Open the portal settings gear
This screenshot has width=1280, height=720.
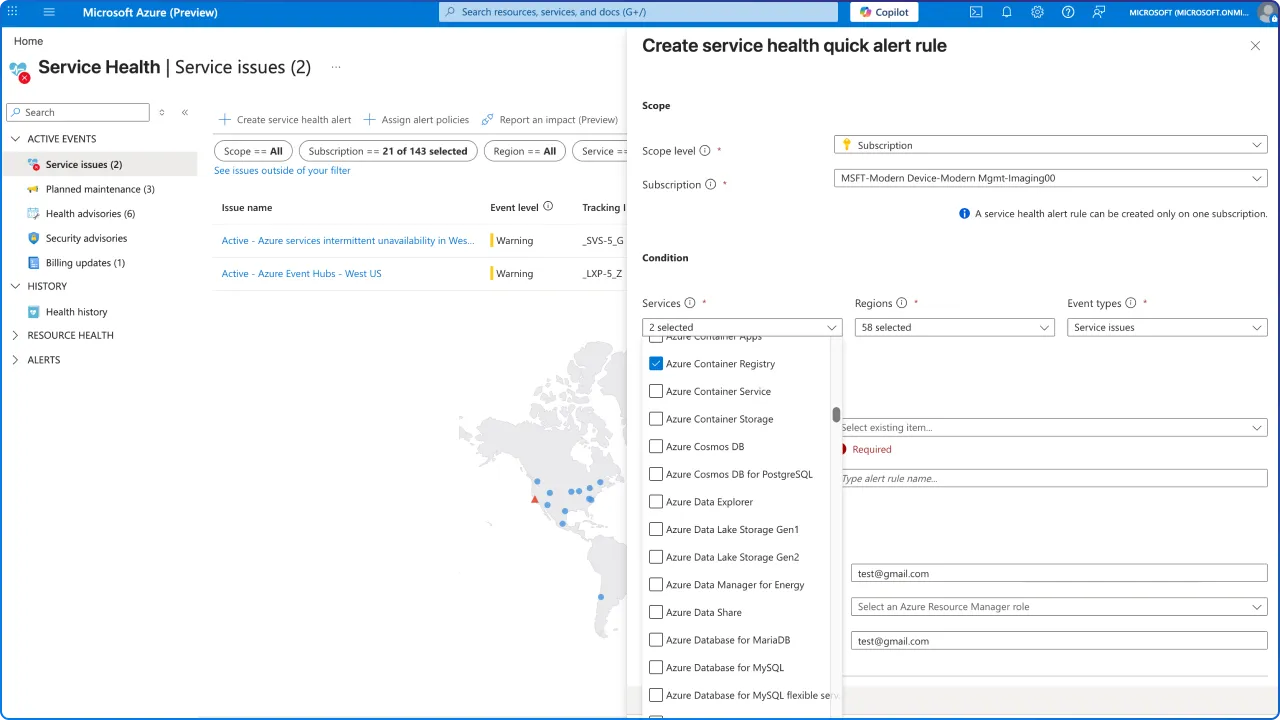[1037, 12]
